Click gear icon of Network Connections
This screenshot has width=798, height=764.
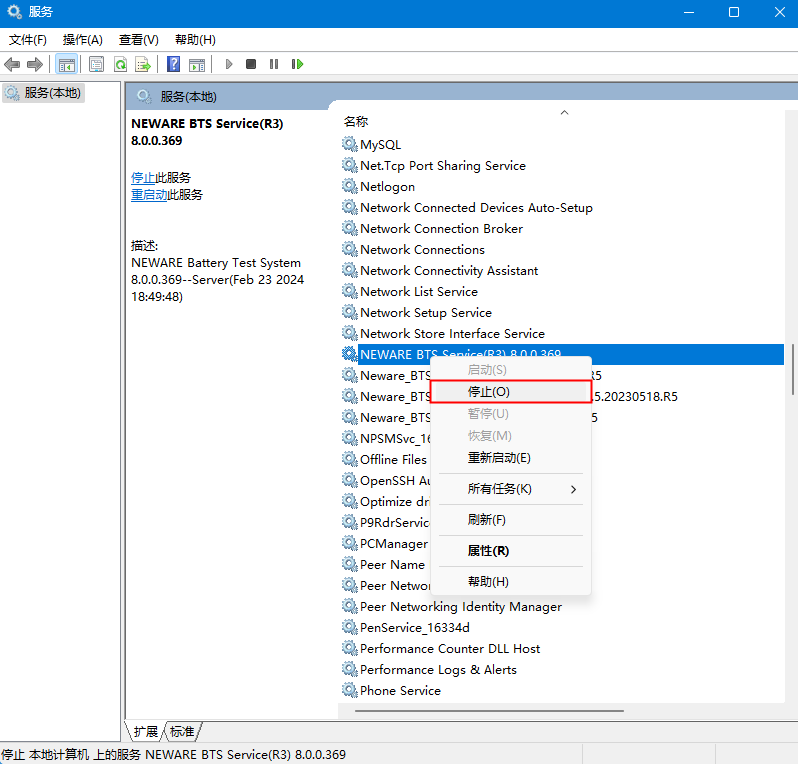(350, 249)
